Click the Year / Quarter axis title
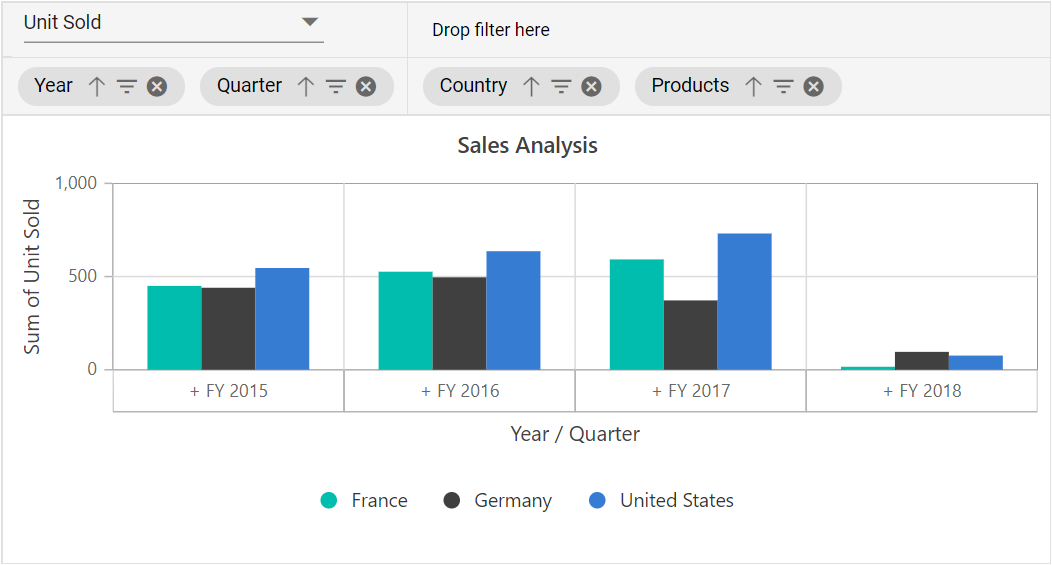Viewport: 1052px width, 565px height. [x=575, y=434]
